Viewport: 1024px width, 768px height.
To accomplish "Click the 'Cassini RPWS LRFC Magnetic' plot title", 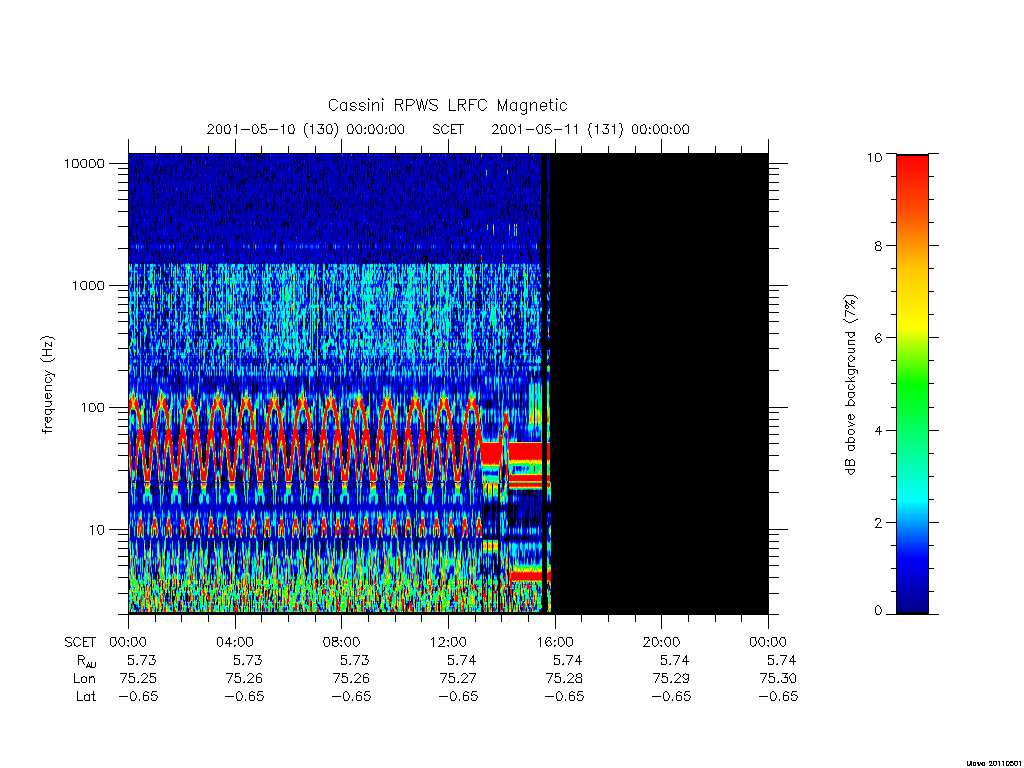I will (x=447, y=105).
